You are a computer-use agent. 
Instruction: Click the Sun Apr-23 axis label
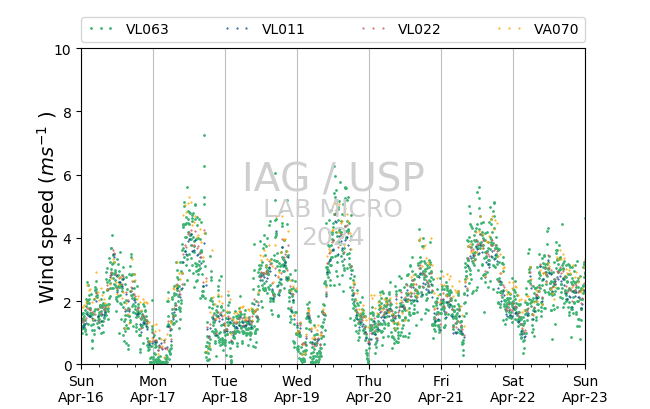(x=585, y=389)
